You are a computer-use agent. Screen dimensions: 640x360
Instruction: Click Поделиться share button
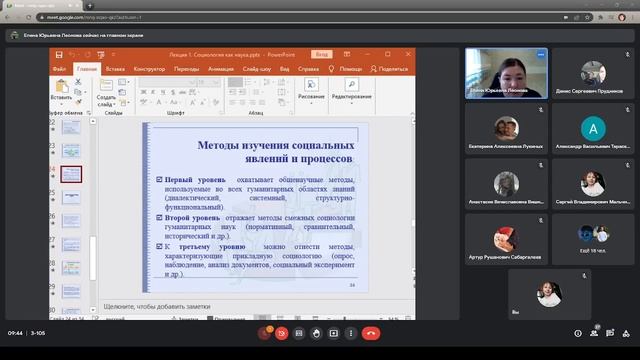coord(389,69)
